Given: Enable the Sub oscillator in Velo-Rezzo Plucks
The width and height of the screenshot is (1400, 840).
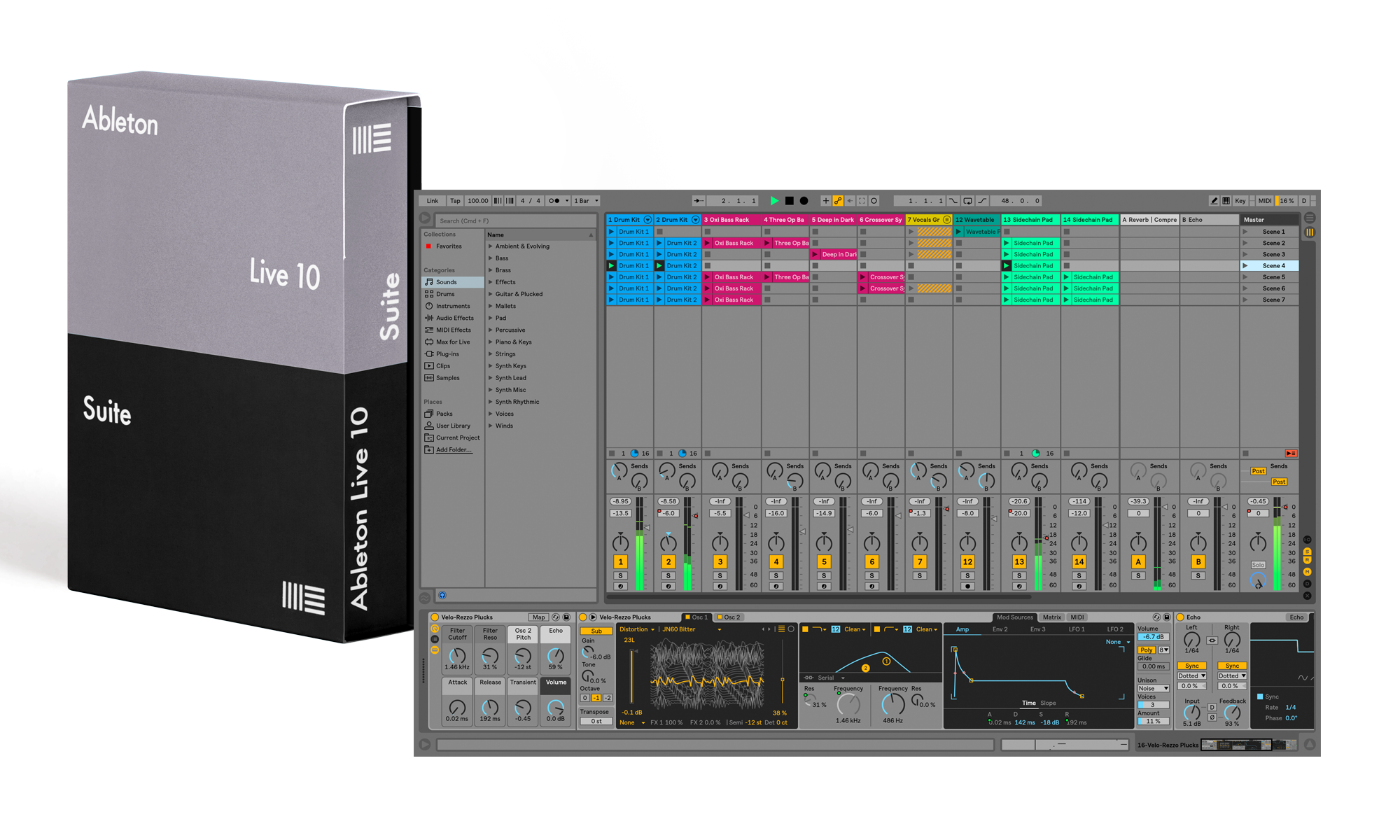Looking at the screenshot, I should click(596, 631).
